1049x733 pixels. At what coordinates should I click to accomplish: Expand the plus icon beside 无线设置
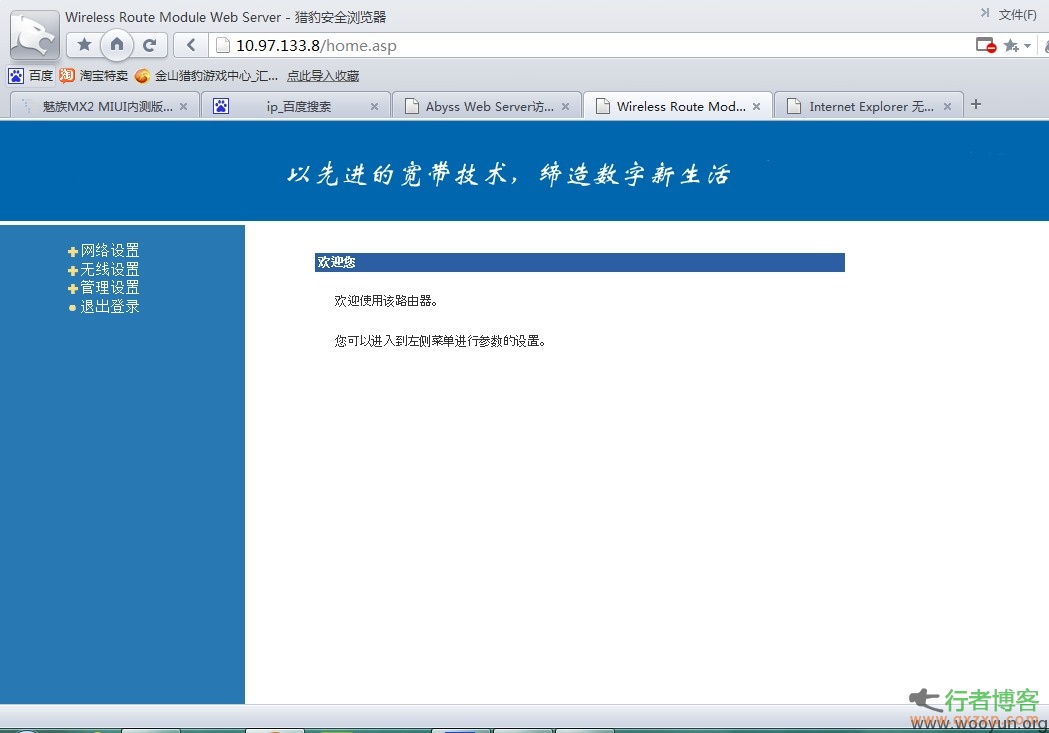73,270
